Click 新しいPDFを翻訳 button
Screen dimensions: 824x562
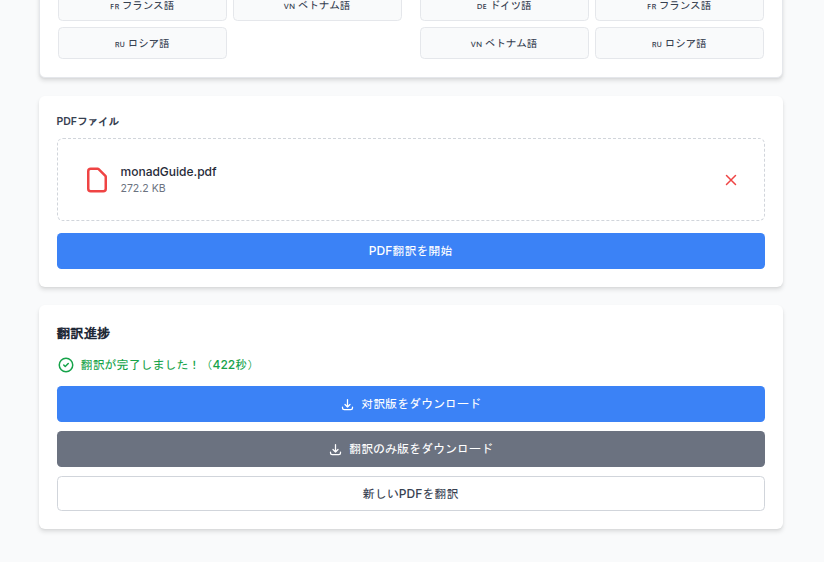coord(411,494)
